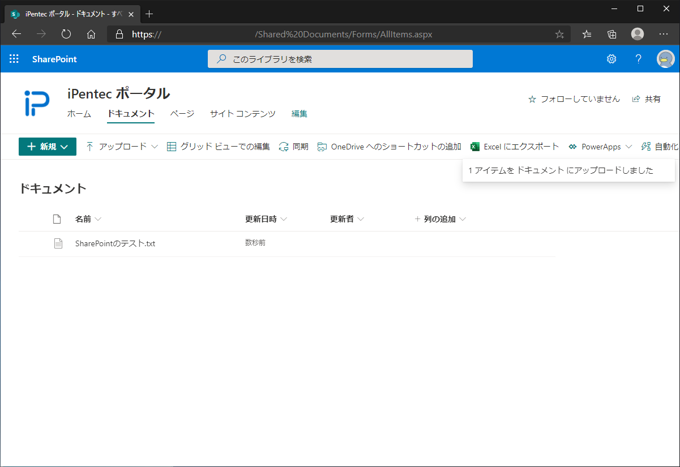
Task: Click the site padlock icon
Action: 119,34
